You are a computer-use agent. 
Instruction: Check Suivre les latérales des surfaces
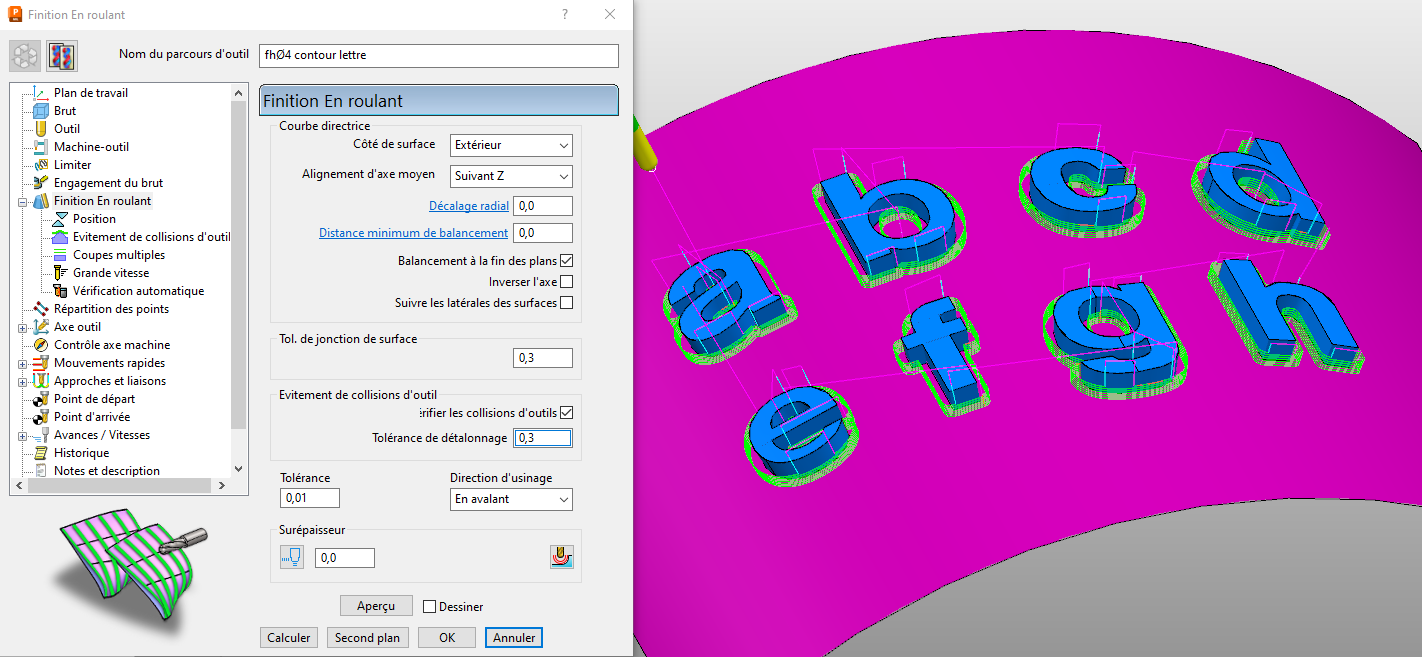[566, 303]
